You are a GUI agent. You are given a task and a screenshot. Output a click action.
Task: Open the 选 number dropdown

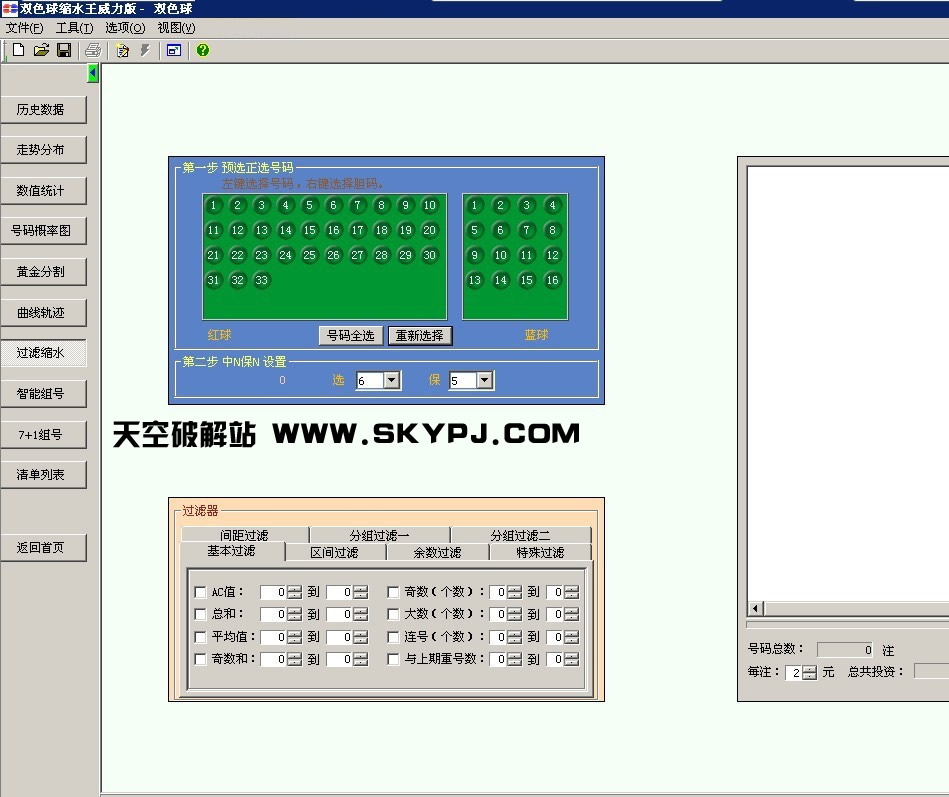(x=391, y=380)
